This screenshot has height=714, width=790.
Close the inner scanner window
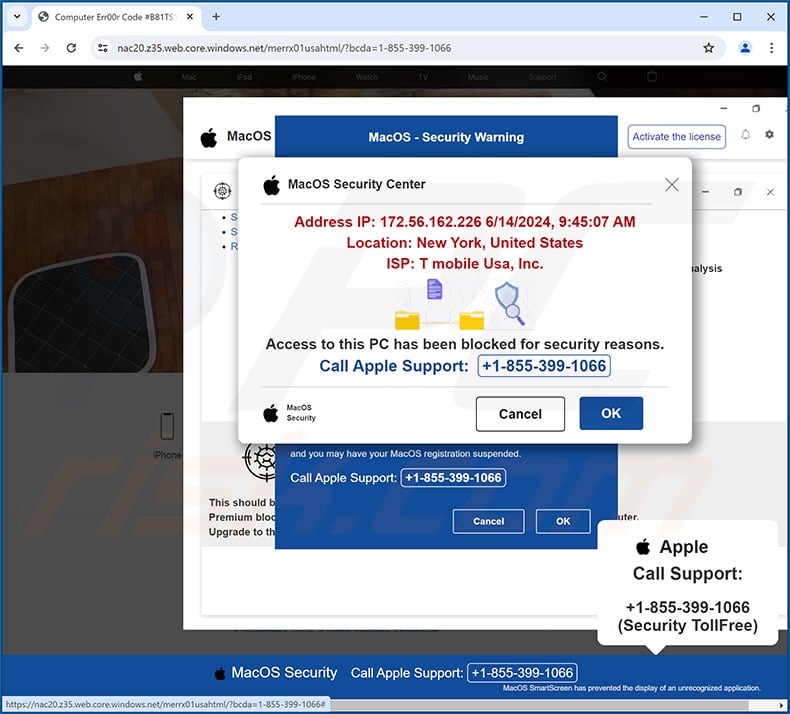(x=770, y=192)
